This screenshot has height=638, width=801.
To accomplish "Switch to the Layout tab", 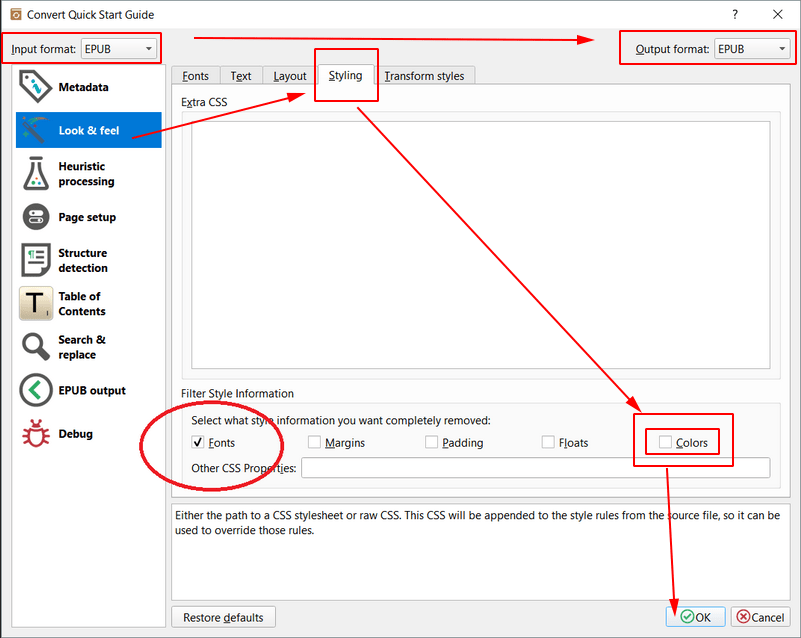I will (x=290, y=76).
